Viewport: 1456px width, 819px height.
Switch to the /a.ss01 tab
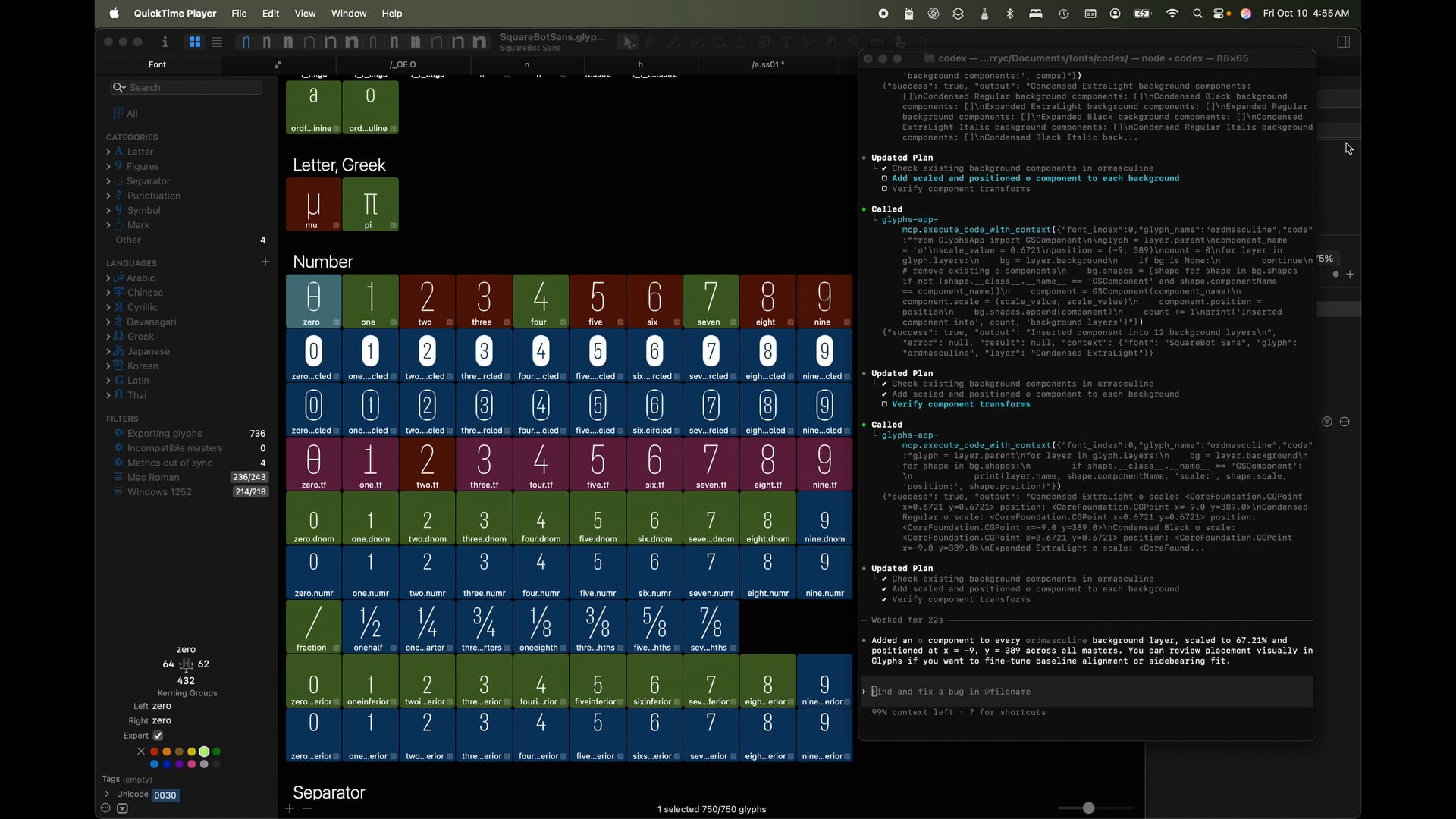[767, 64]
